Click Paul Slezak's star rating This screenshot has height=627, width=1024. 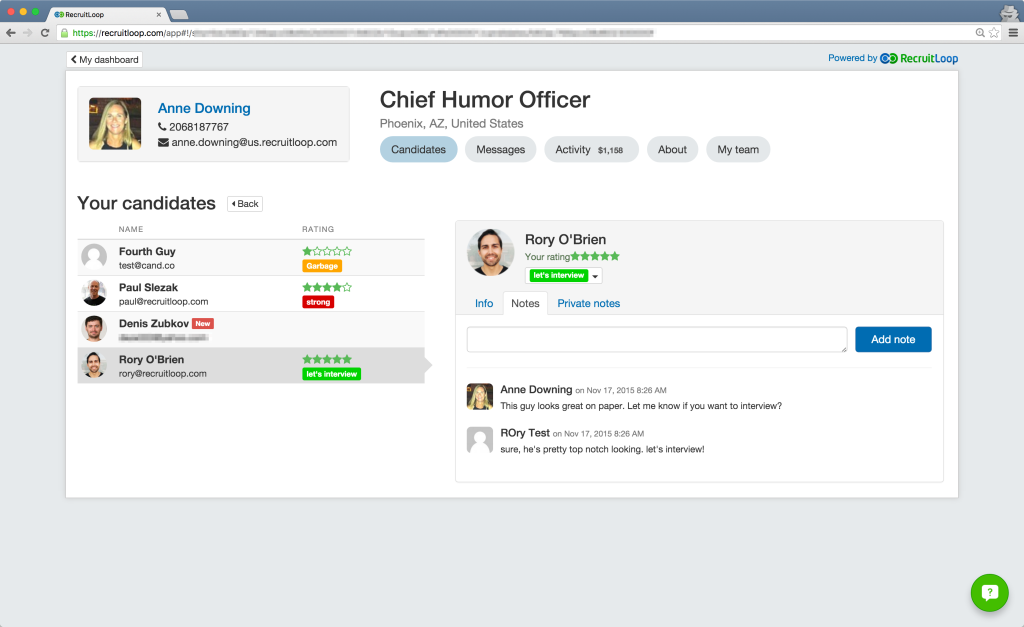pos(327,288)
